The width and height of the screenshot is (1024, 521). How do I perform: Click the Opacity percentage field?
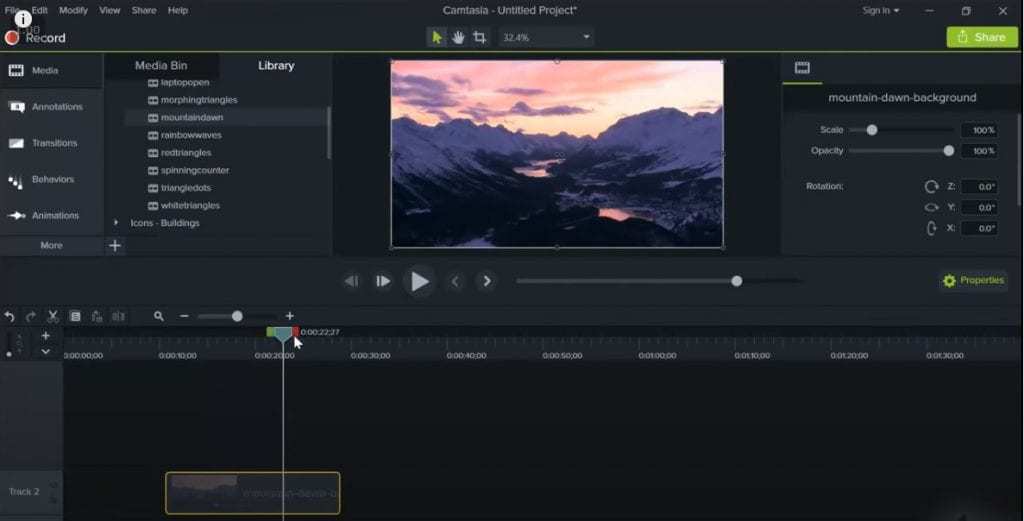979,151
